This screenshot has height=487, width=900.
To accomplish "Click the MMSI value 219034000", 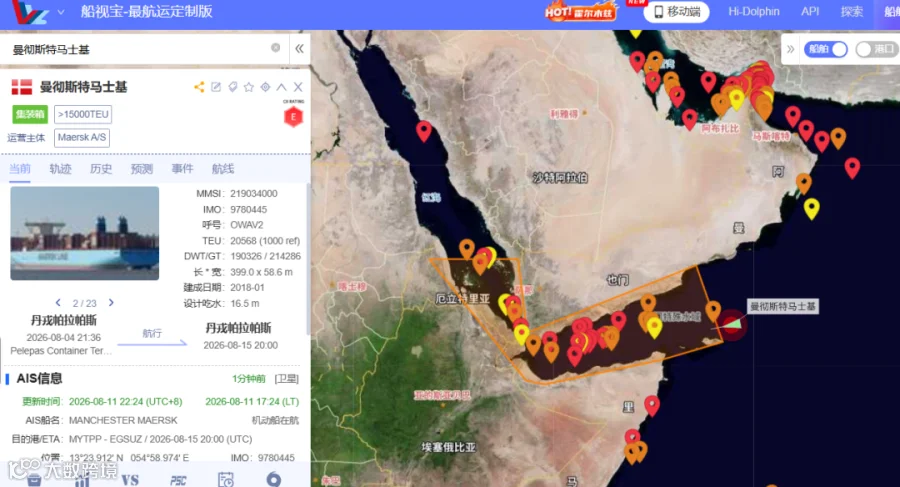I will click(x=254, y=194).
